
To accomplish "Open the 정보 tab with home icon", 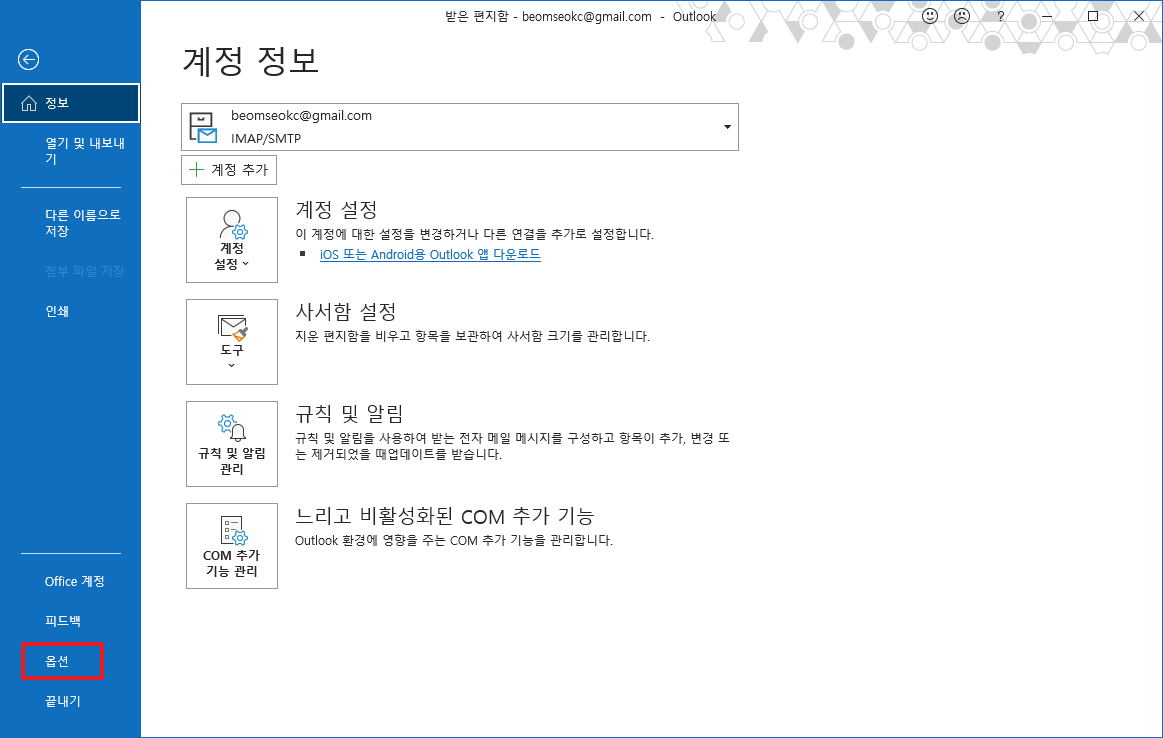I will [x=70, y=103].
